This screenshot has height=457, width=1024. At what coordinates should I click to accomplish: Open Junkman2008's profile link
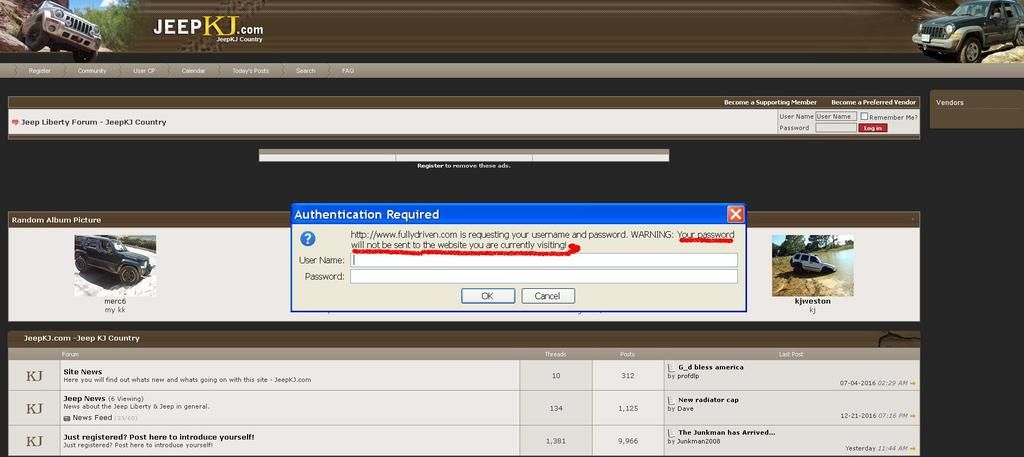[x=697, y=441]
